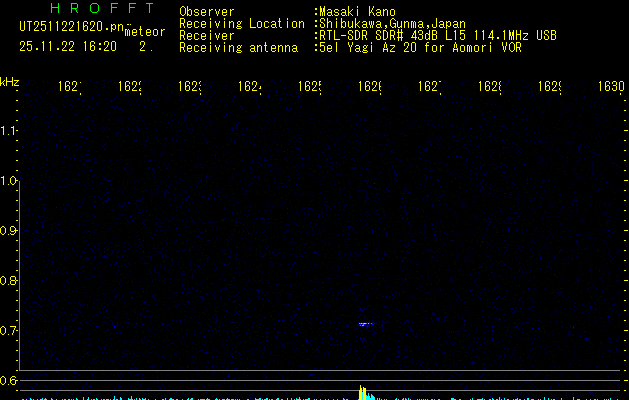This screenshot has height=400, width=629.
Task: Click the 1630 time axis label
Action: click(611, 86)
